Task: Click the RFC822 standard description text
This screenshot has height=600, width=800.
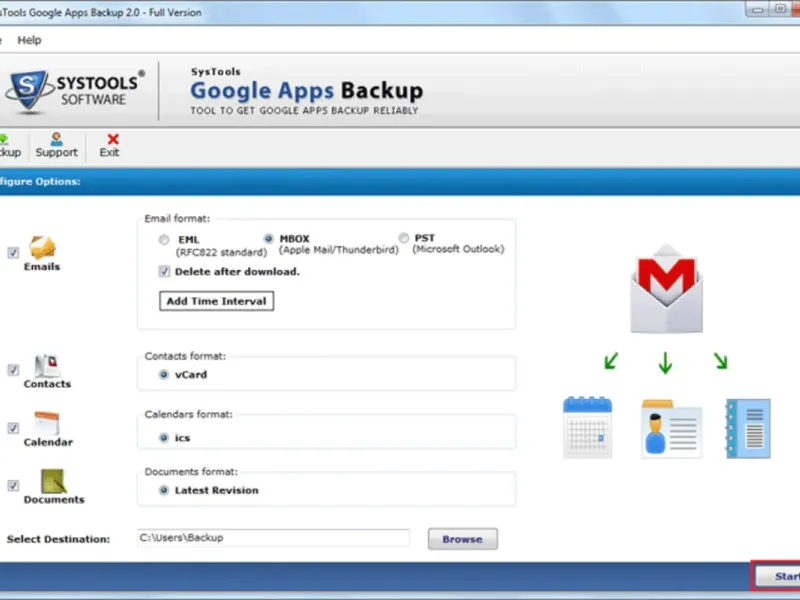Action: (221, 253)
